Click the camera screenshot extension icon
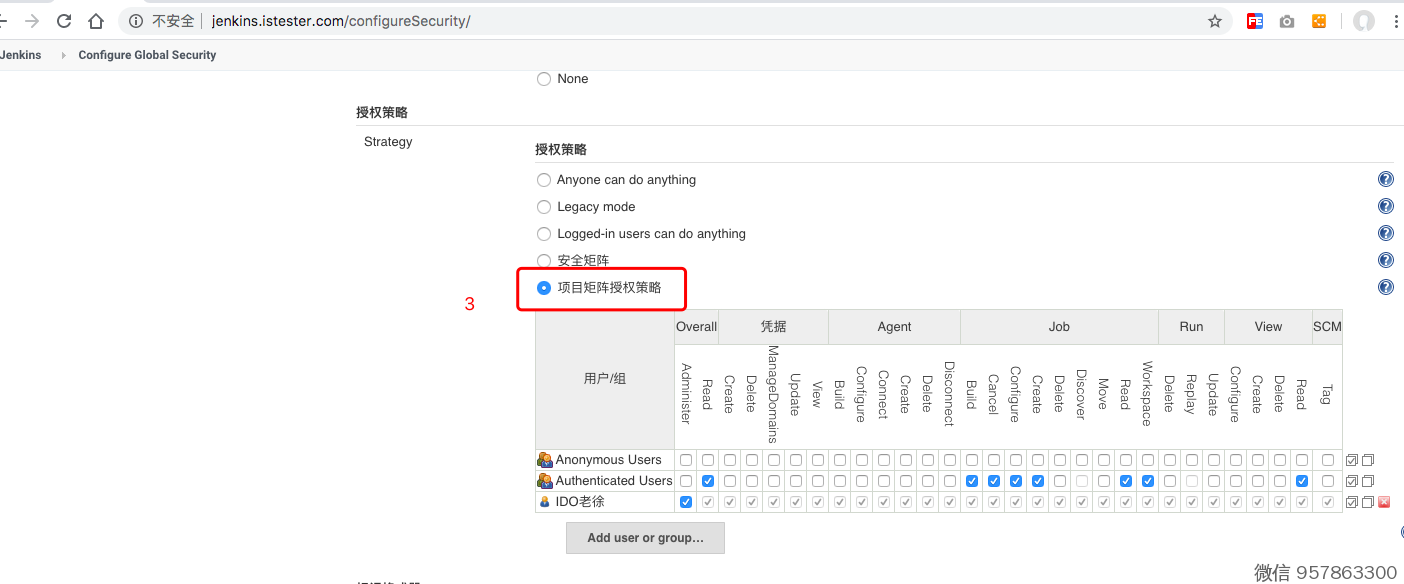1404x584 pixels. point(1287,21)
